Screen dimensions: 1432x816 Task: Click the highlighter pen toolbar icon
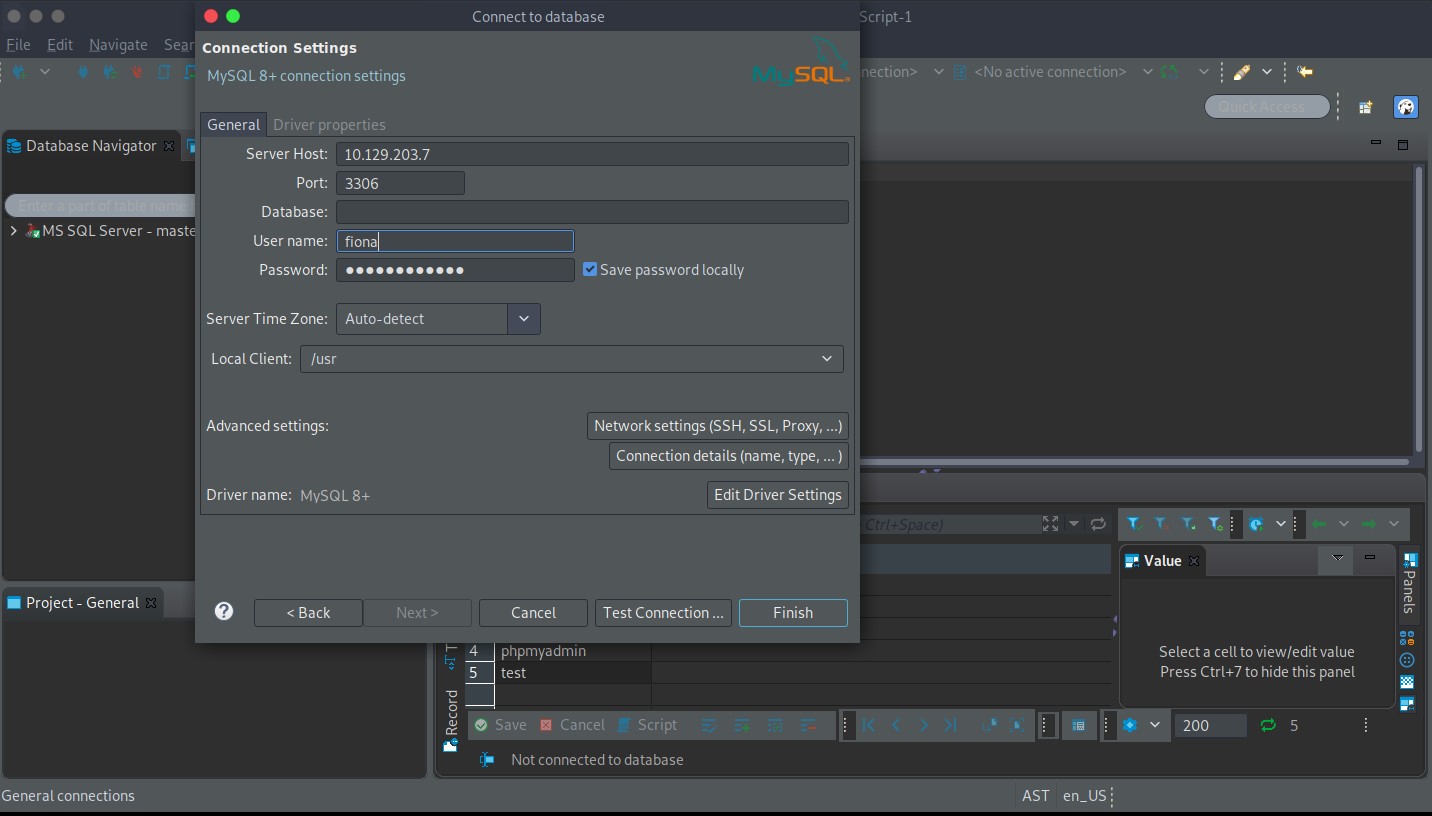coord(1242,72)
